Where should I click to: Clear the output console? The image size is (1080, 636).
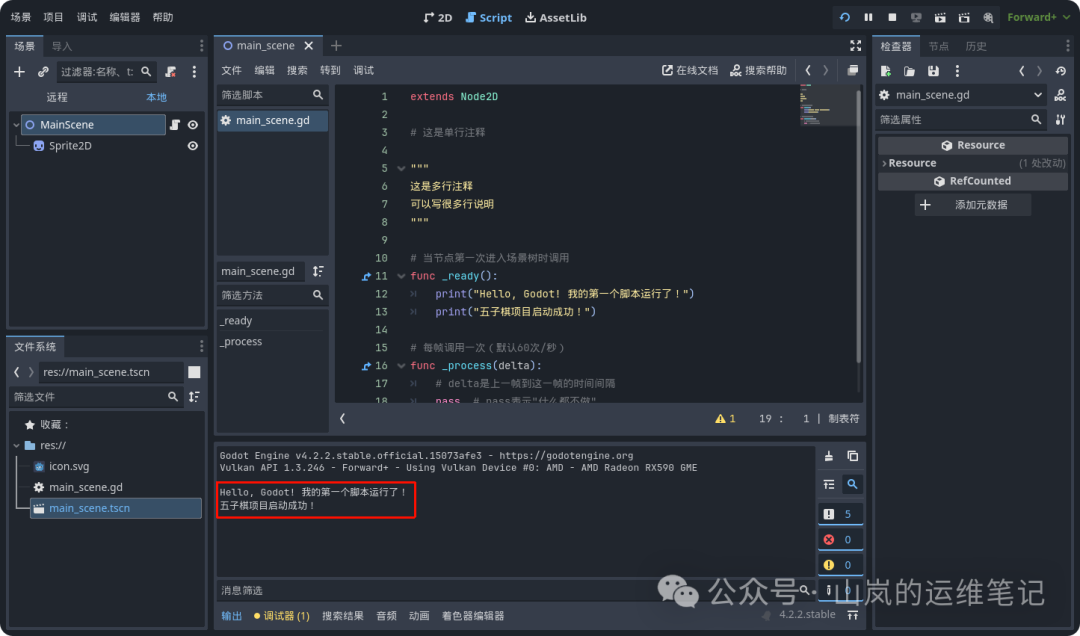click(x=826, y=456)
